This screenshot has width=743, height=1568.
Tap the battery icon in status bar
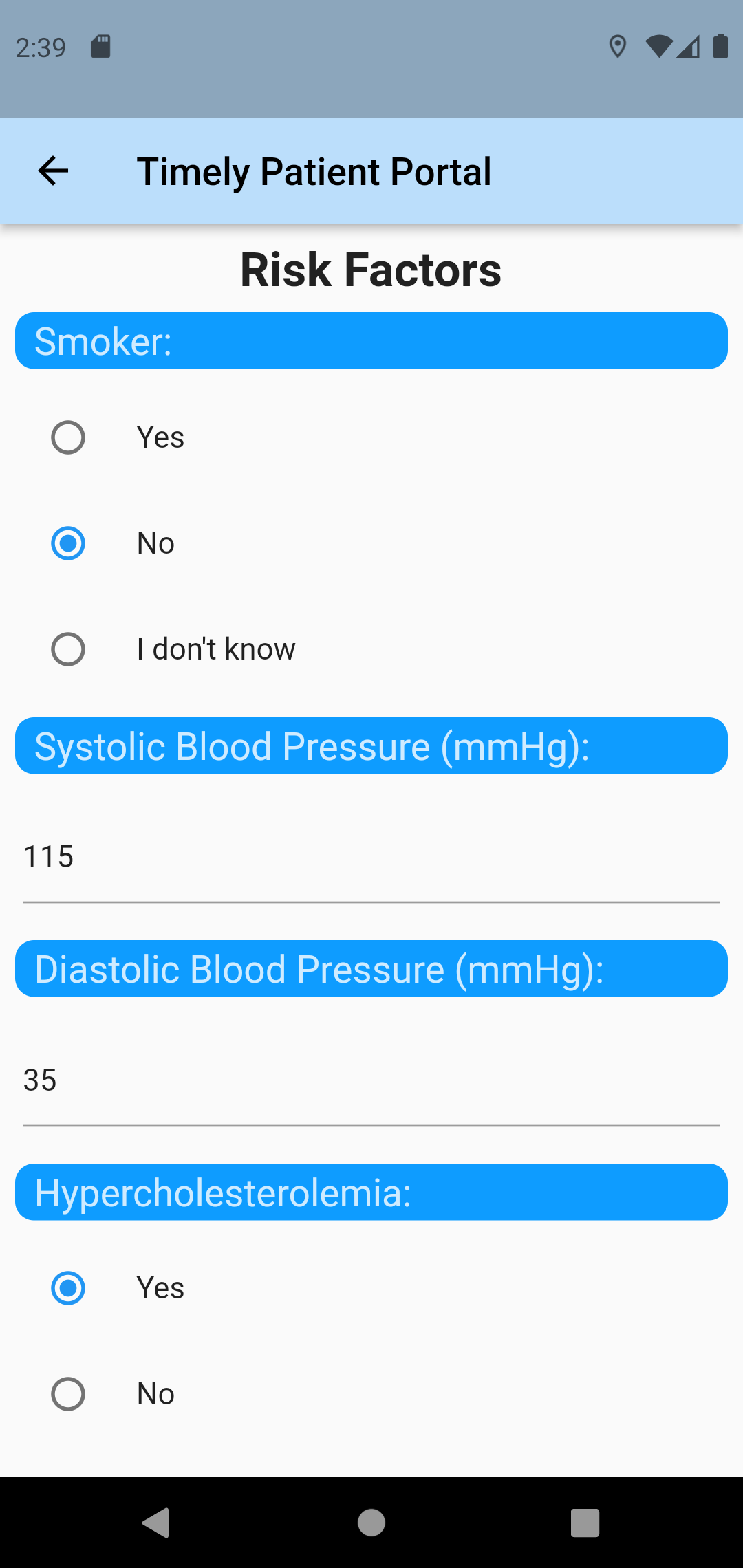click(720, 46)
